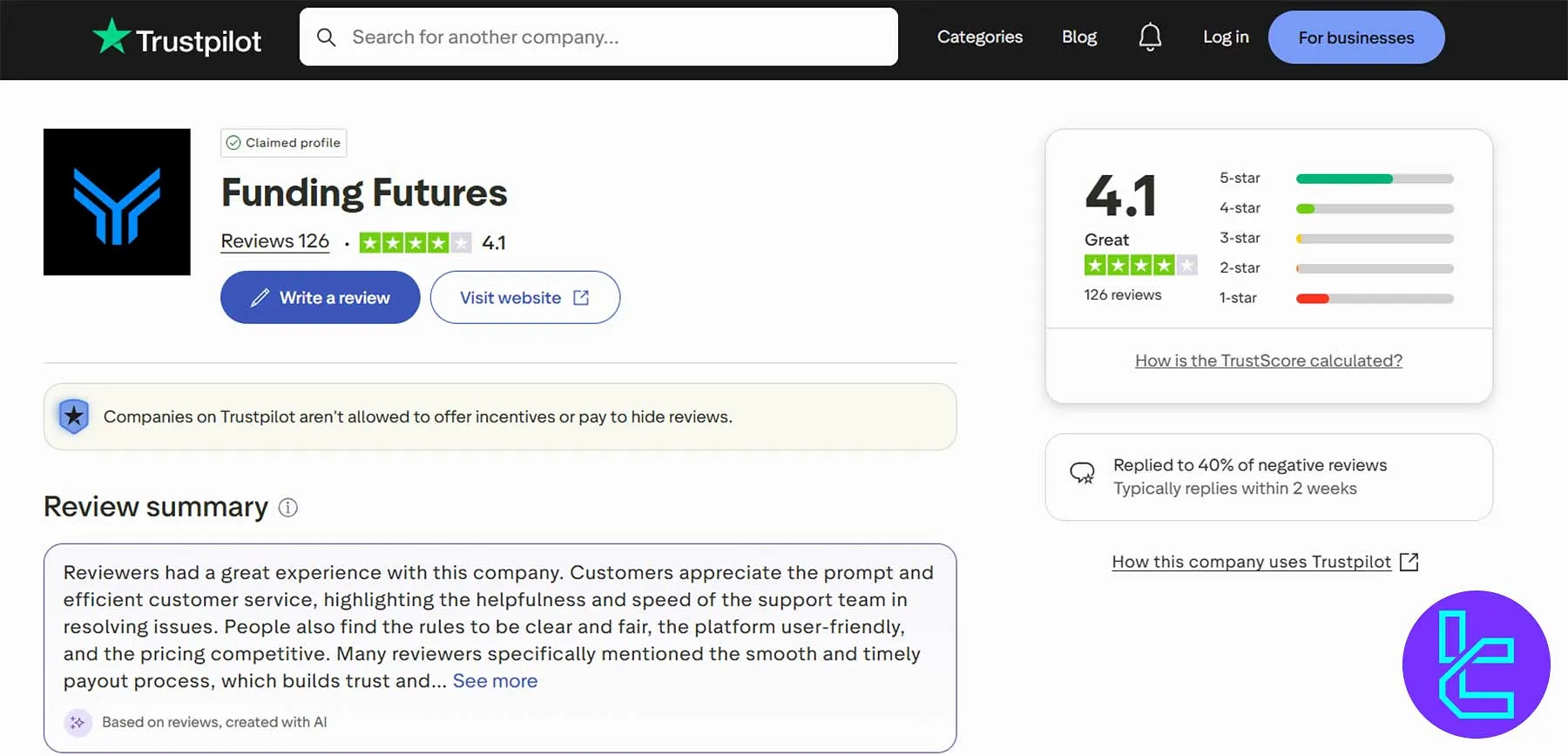Image resolution: width=1568 pixels, height=756 pixels.
Task: Click the Visit website button
Action: [524, 298]
